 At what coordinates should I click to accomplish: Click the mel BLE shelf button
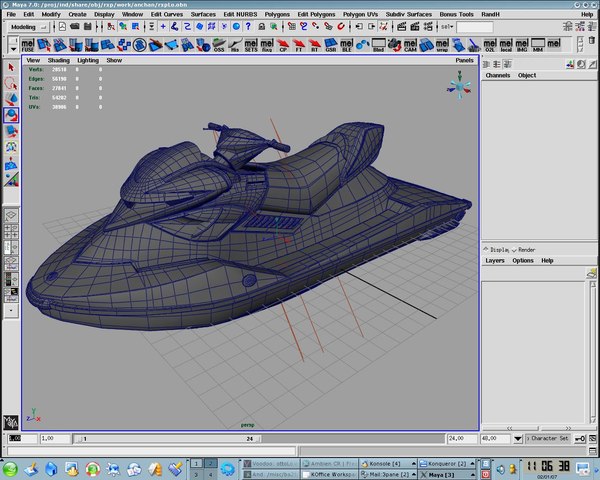346,45
